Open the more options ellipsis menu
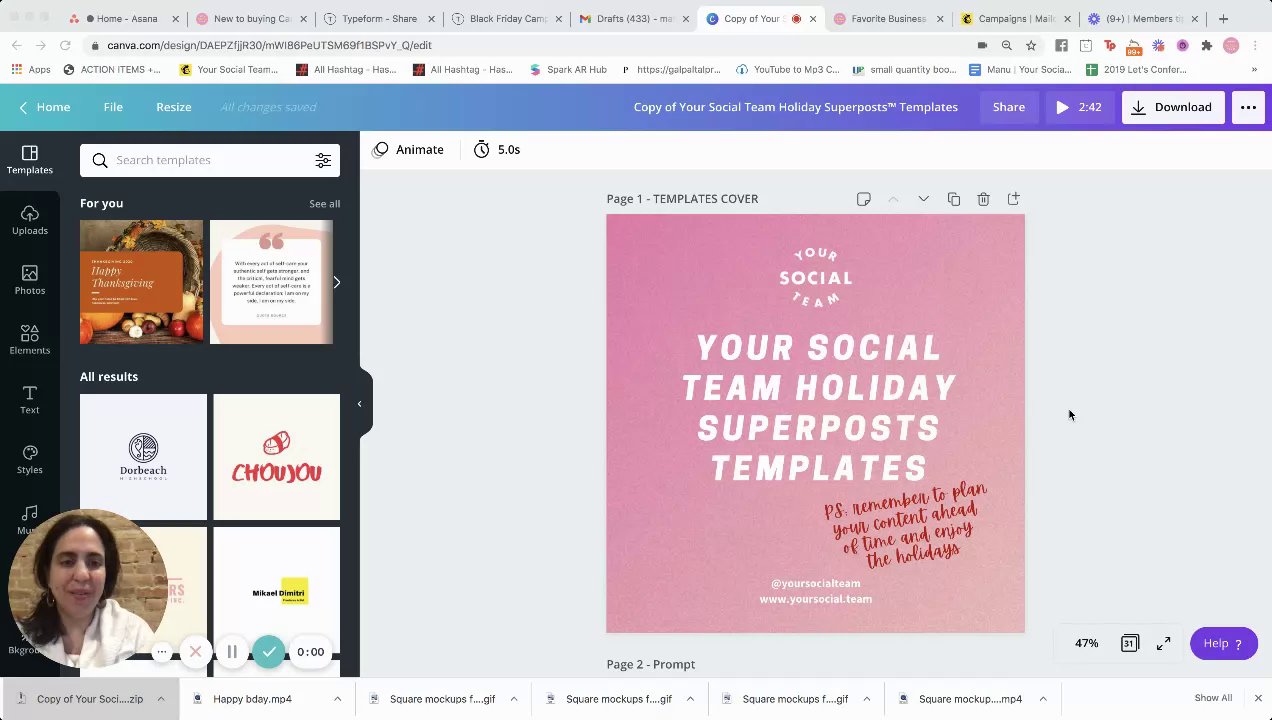The width and height of the screenshot is (1272, 720). click(x=1248, y=107)
